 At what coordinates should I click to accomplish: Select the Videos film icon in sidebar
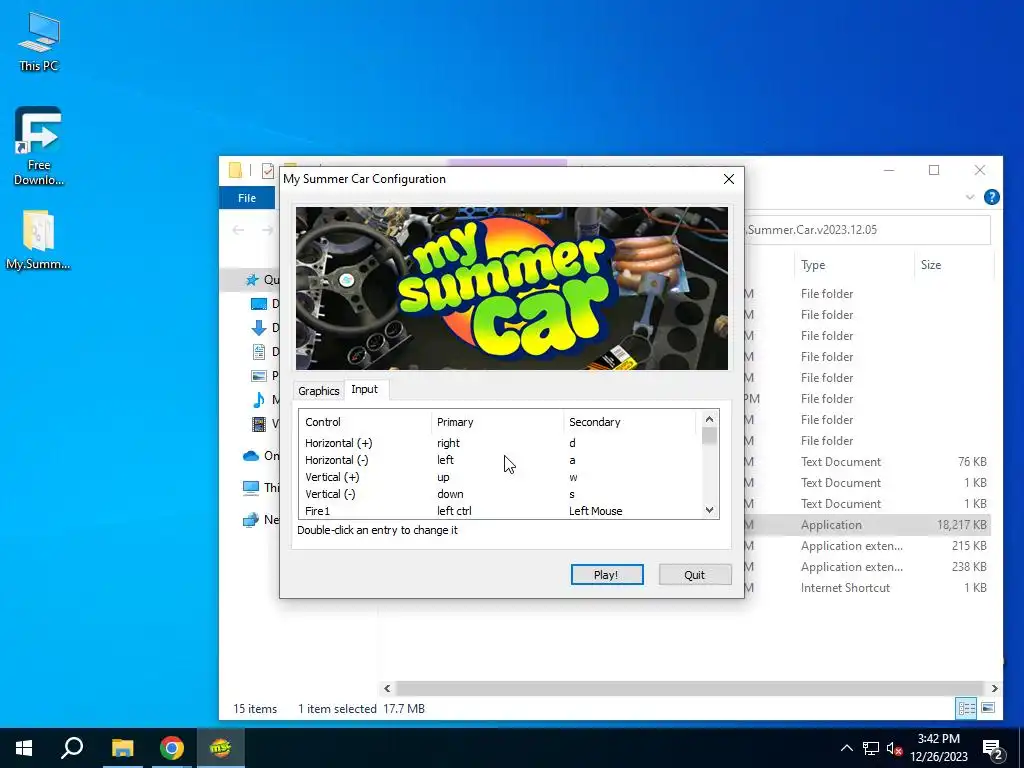tap(259, 424)
